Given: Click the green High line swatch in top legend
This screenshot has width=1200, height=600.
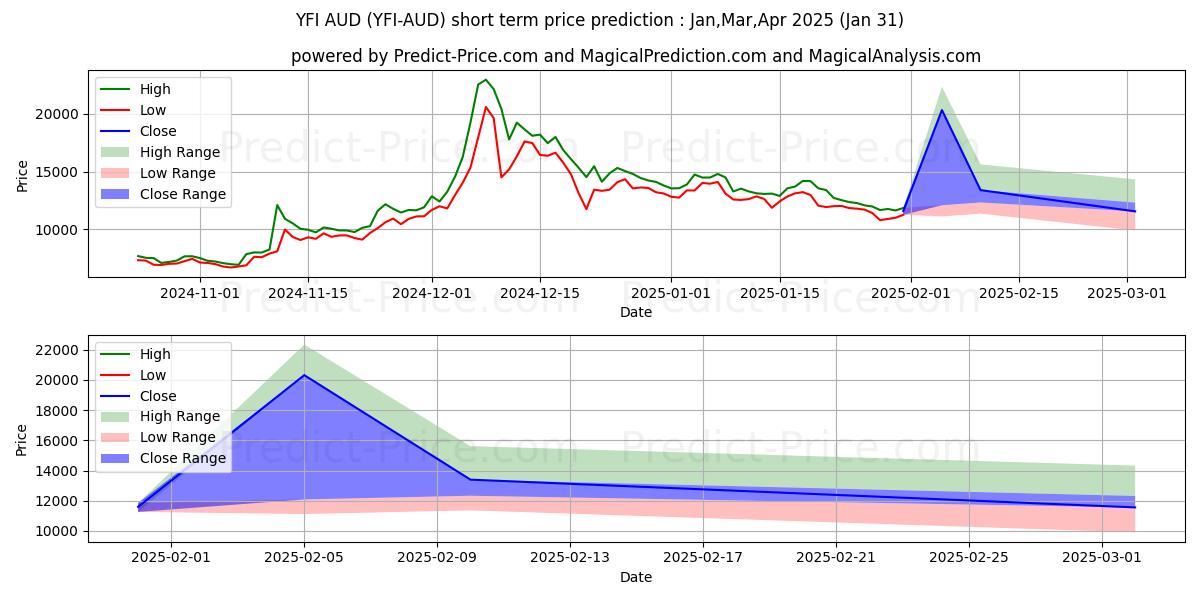Looking at the screenshot, I should tap(117, 89).
